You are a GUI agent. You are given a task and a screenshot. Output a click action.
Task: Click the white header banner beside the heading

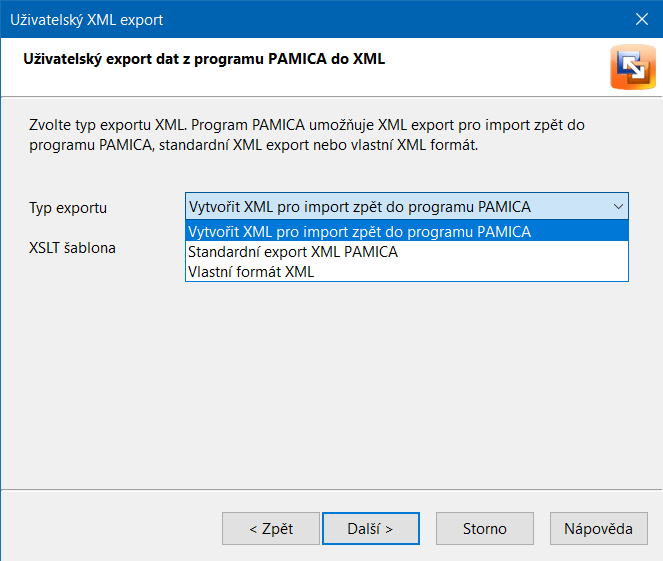pos(495,67)
